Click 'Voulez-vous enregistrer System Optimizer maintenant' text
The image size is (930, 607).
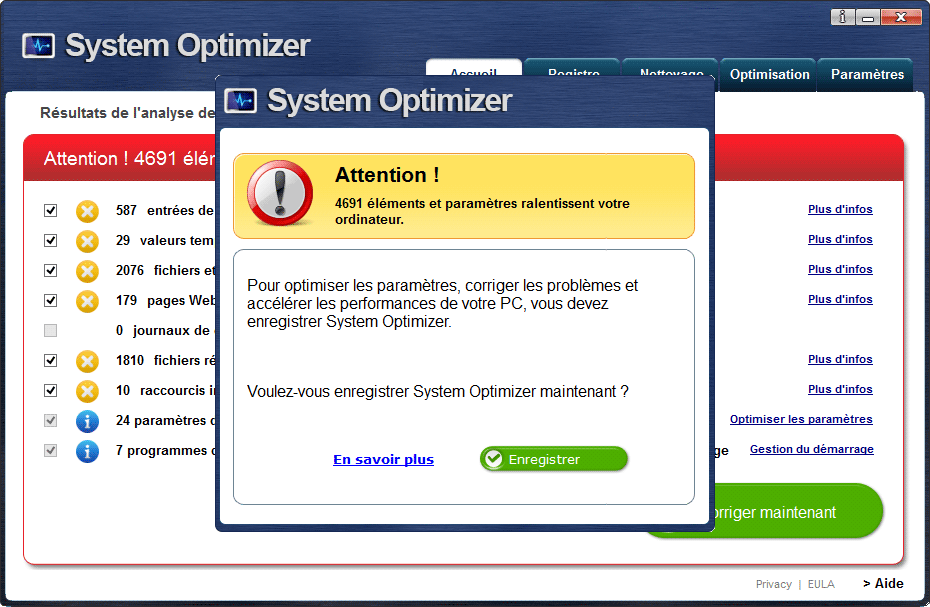click(438, 392)
